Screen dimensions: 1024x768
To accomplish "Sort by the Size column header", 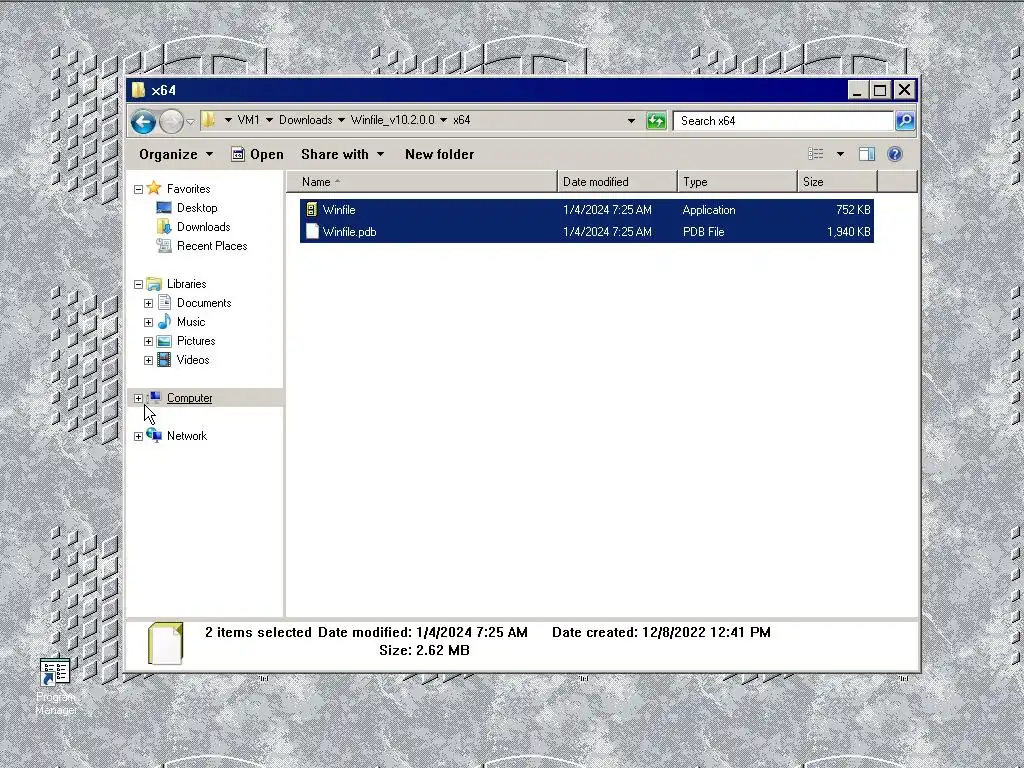I will [837, 182].
